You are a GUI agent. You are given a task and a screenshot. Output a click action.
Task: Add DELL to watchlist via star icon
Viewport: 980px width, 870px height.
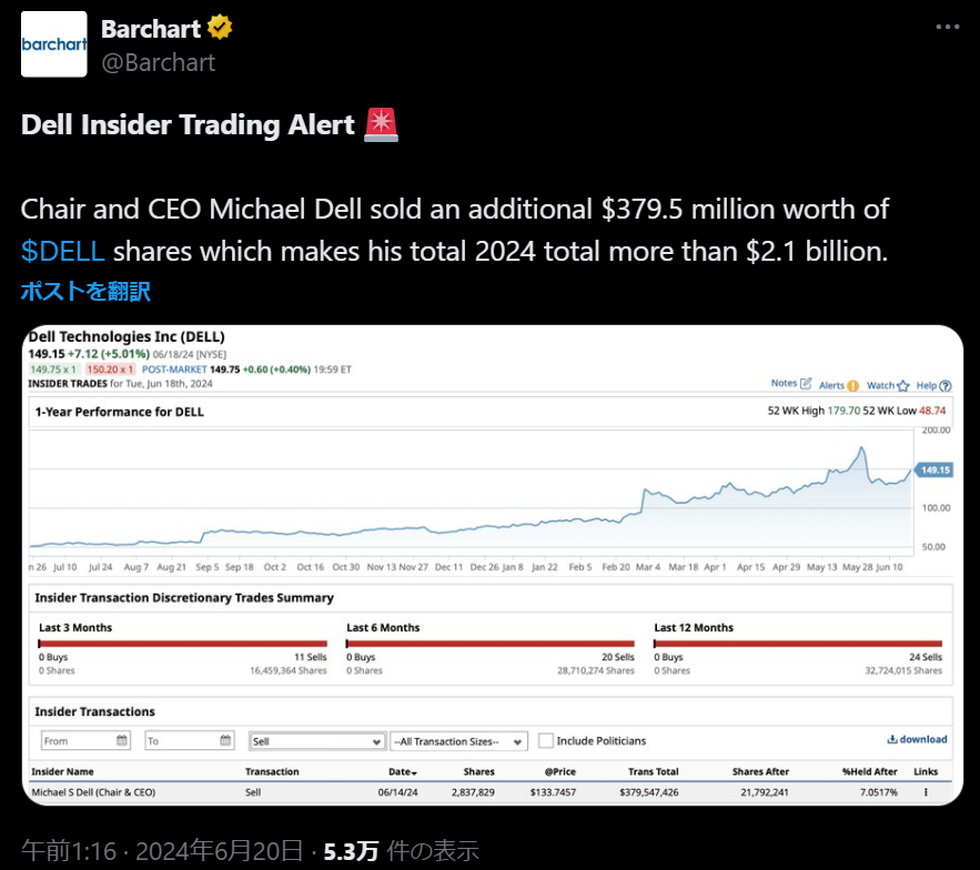903,385
